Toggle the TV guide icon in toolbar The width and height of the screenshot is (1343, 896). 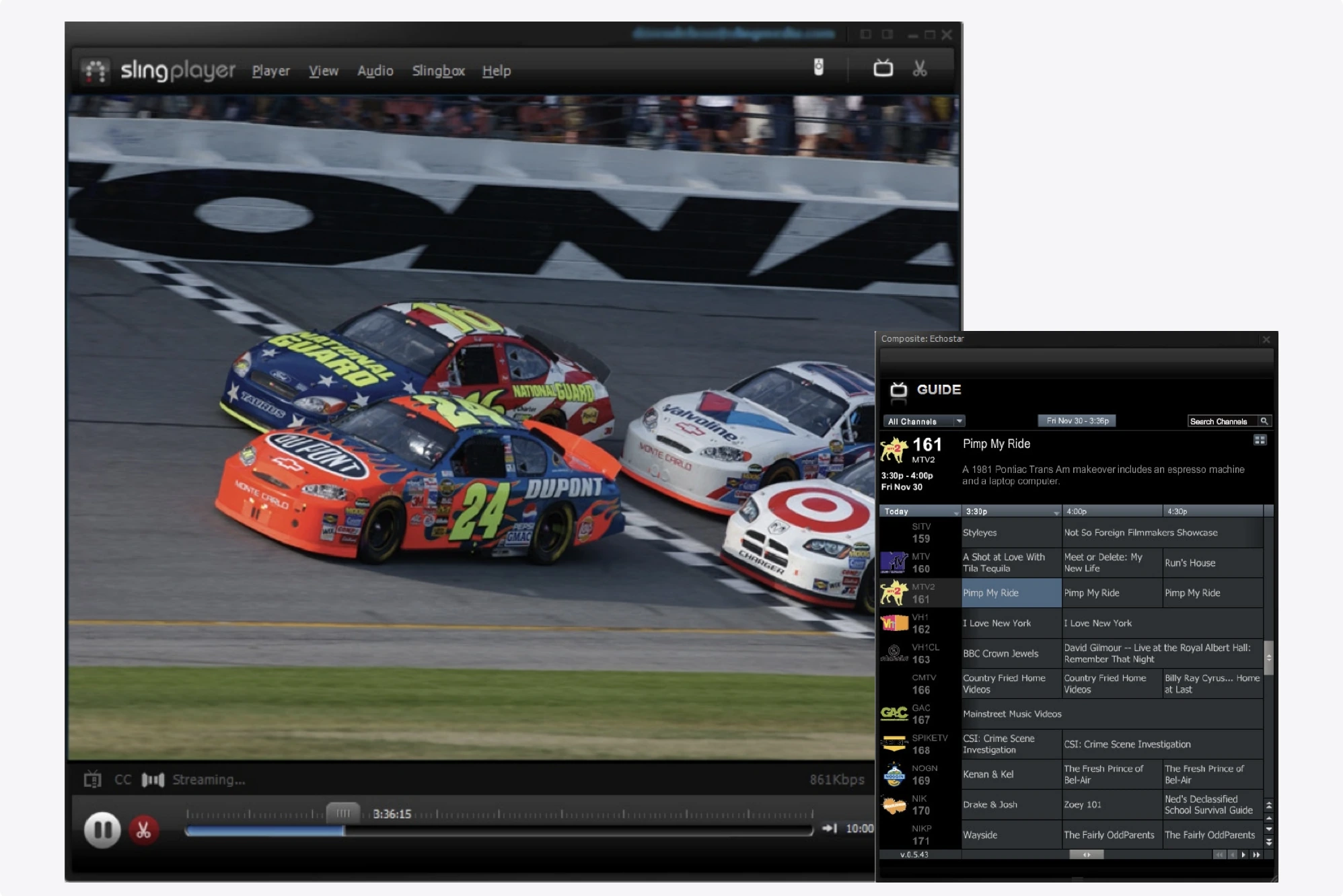[883, 68]
